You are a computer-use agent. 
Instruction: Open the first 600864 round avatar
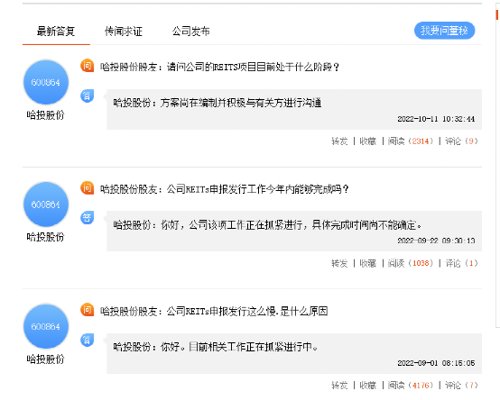pyautogui.click(x=46, y=82)
